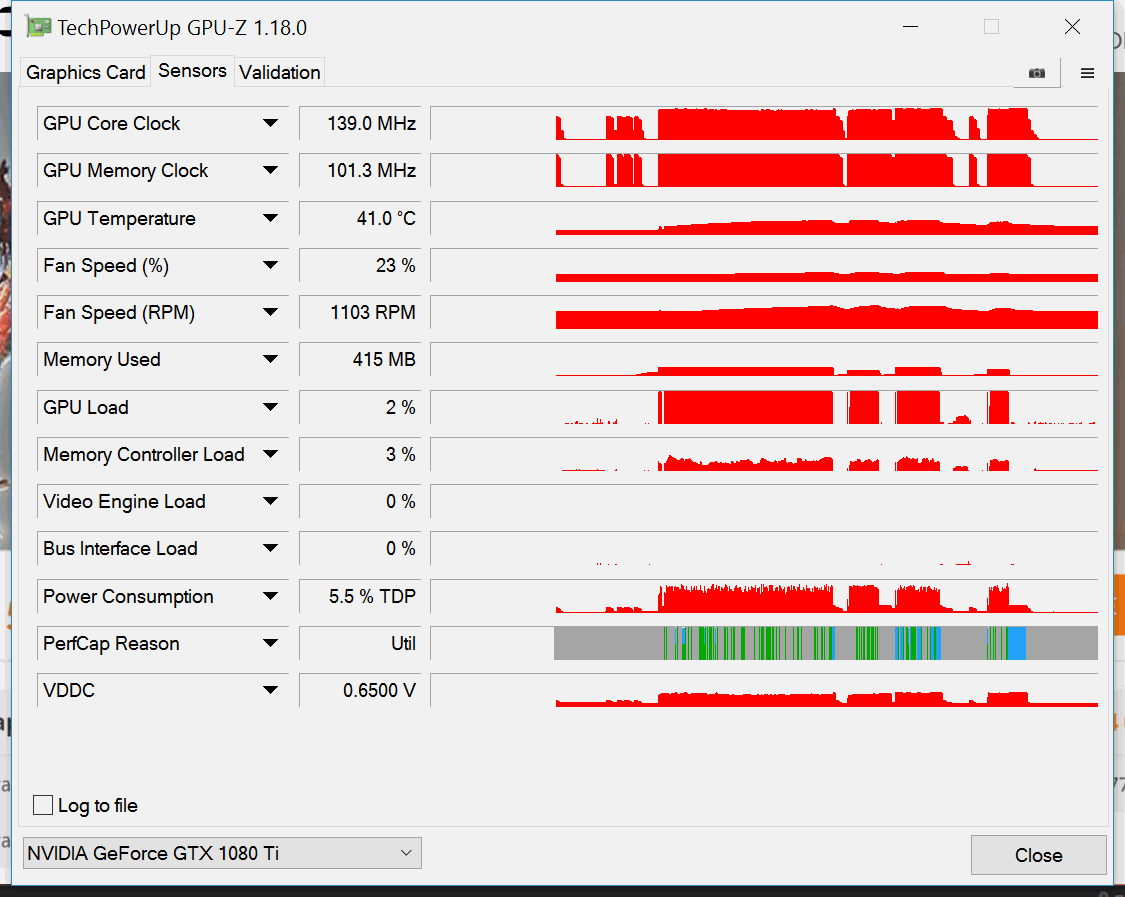The height and width of the screenshot is (897, 1125).
Task: Expand the GPU Temperature sensor dropdown
Action: 270,218
